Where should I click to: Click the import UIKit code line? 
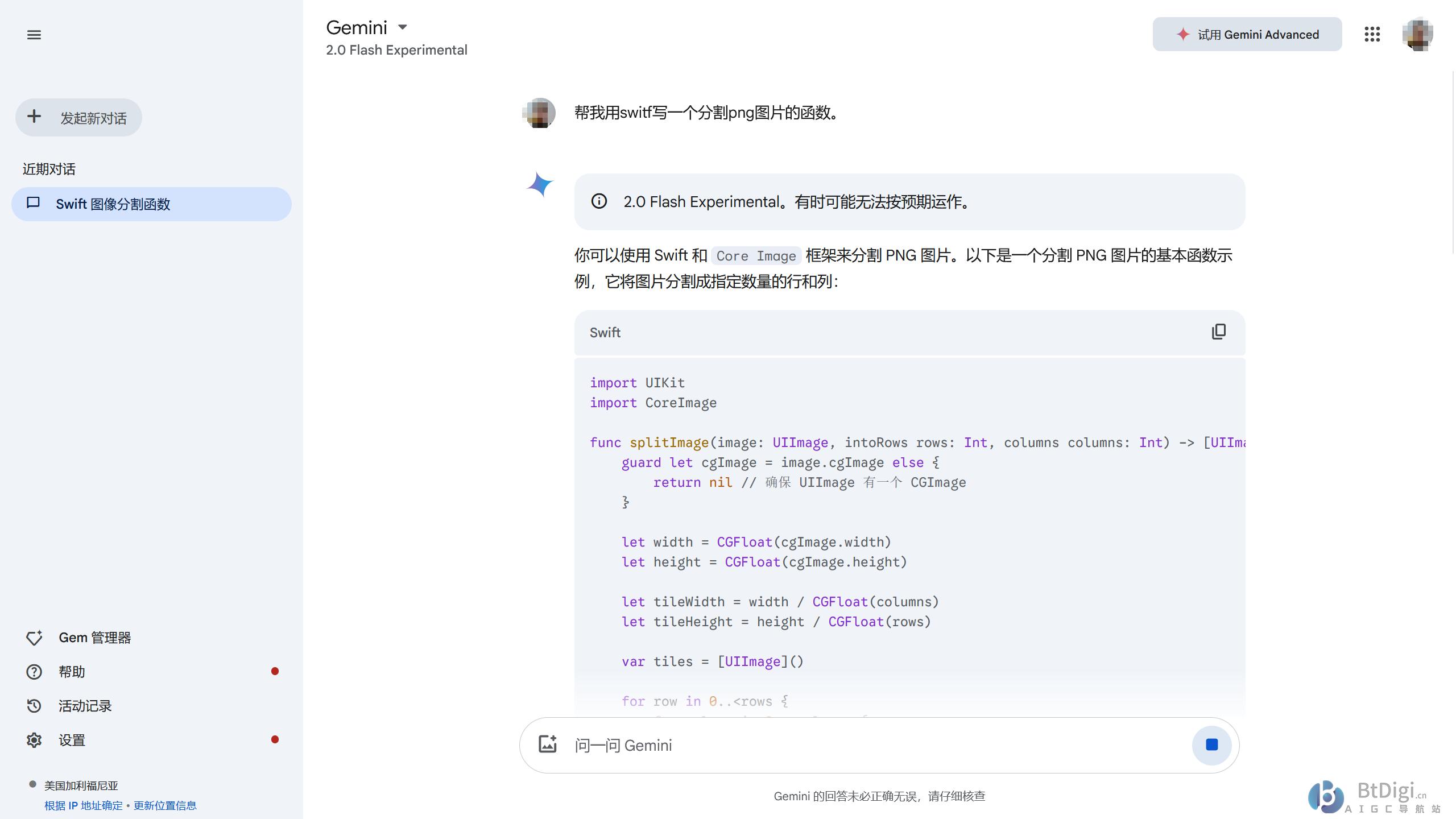637,383
